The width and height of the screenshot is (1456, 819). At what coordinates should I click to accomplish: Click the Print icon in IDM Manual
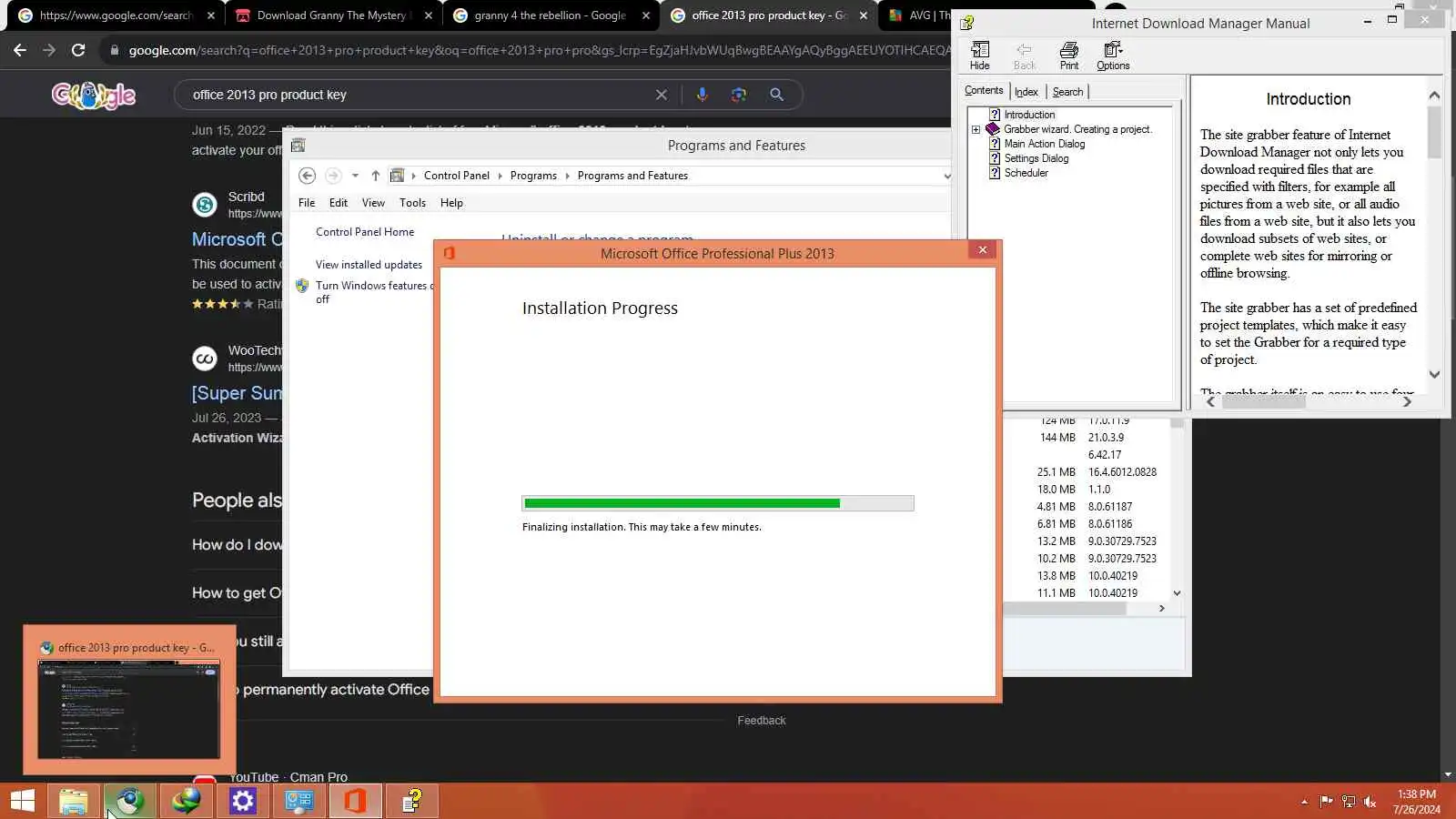coord(1069,56)
